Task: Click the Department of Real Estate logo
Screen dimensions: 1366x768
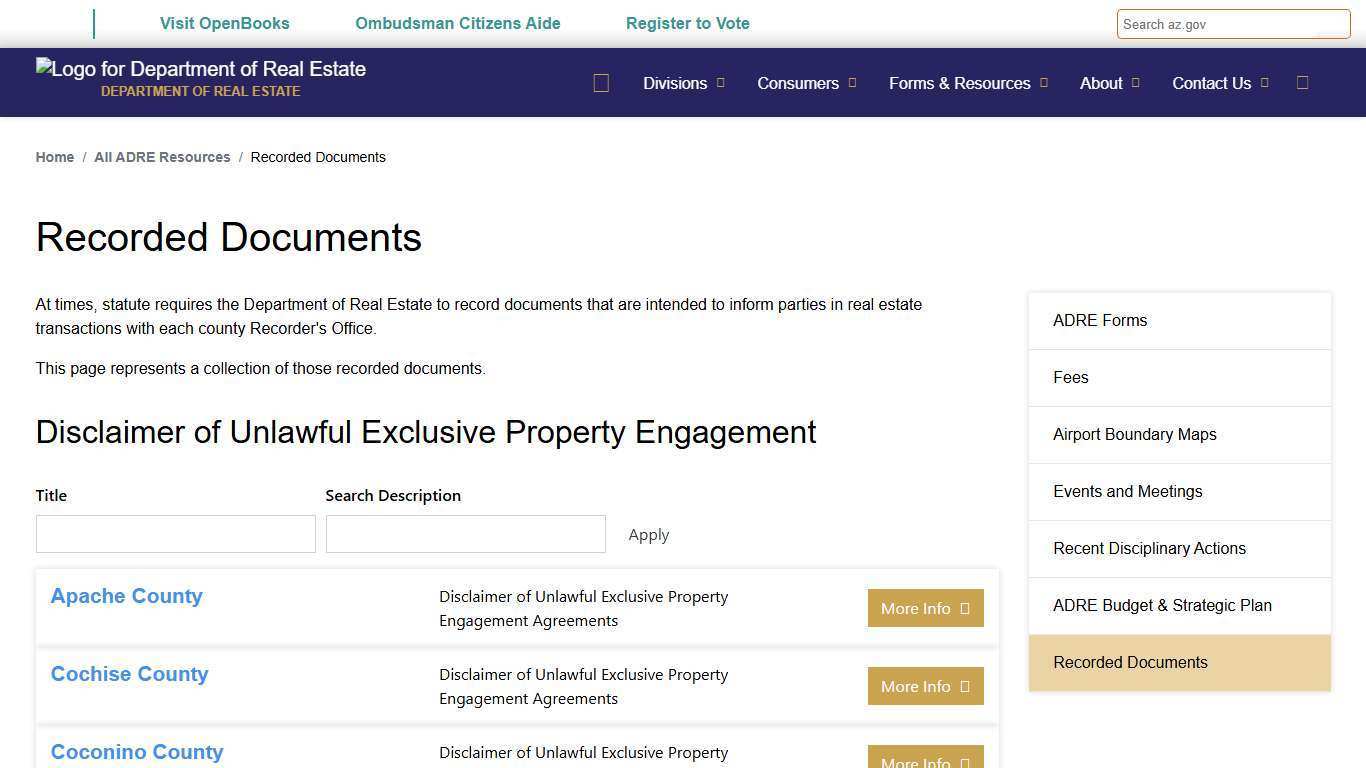Action: [x=200, y=69]
